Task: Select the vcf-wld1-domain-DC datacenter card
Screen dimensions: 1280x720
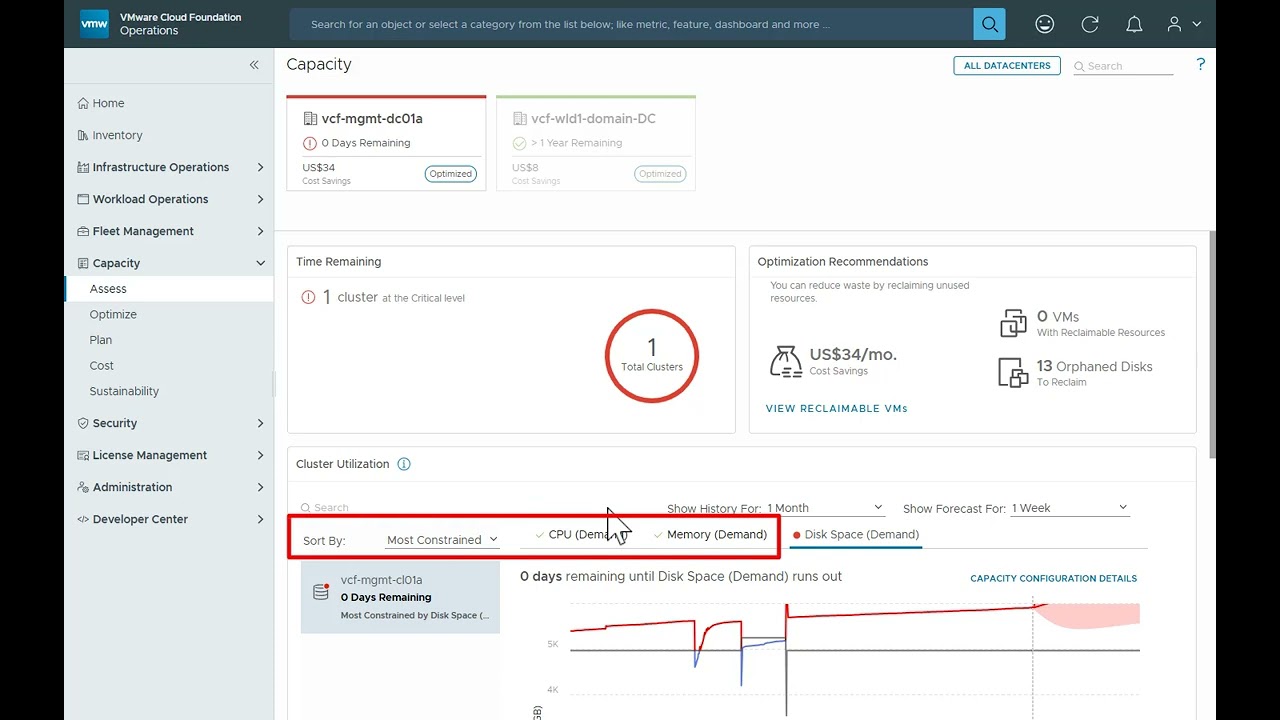Action: pyautogui.click(x=595, y=142)
